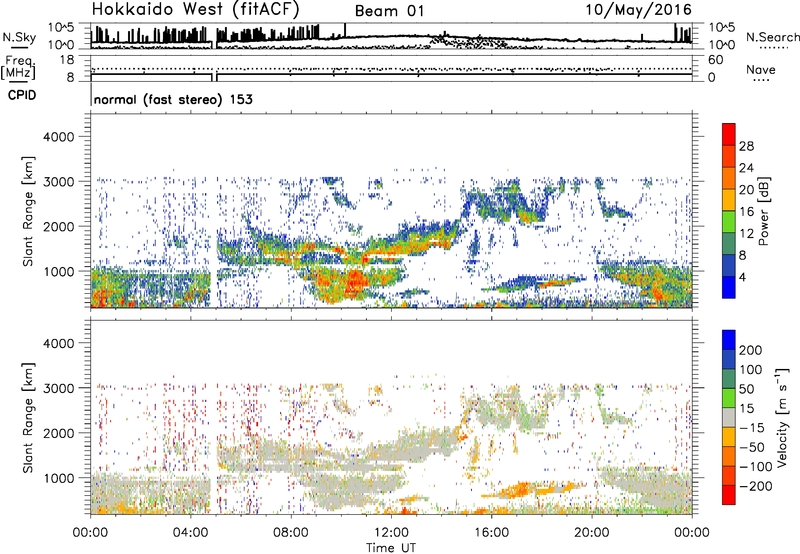Click the red swatch of Power colorbar
The width and height of the screenshot is (800, 554).
[729, 134]
